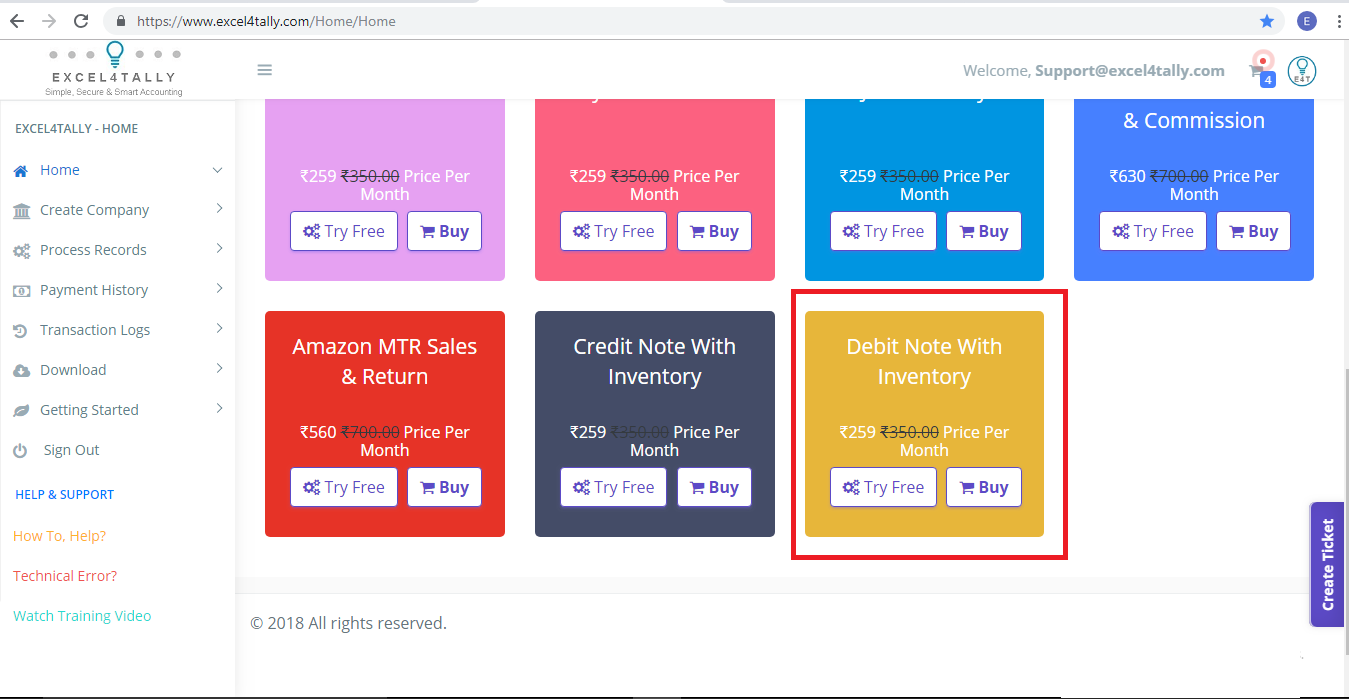Try Free on Credit Note With Inventory
This screenshot has height=699, width=1349.
click(613, 487)
